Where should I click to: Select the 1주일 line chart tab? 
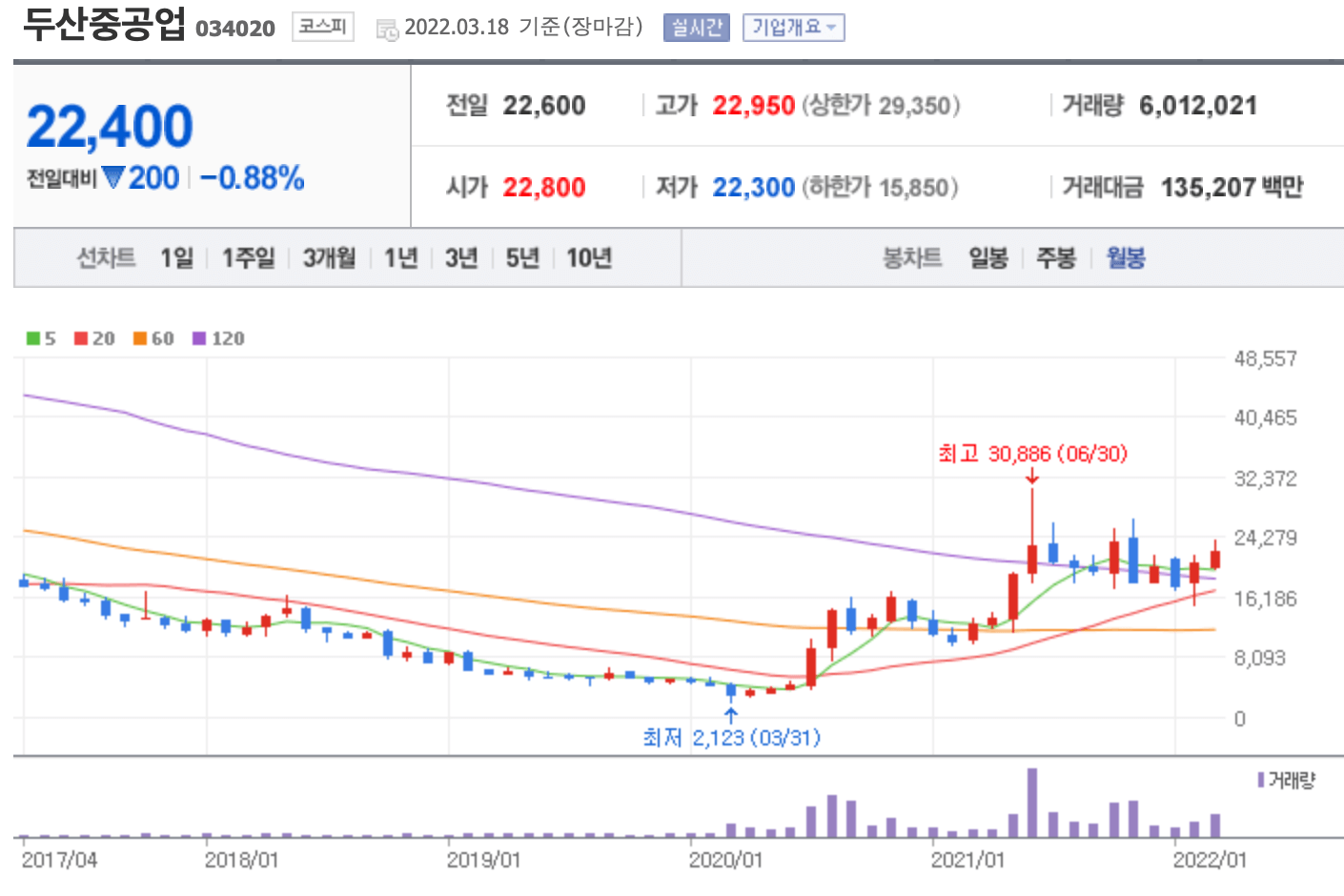tap(248, 257)
